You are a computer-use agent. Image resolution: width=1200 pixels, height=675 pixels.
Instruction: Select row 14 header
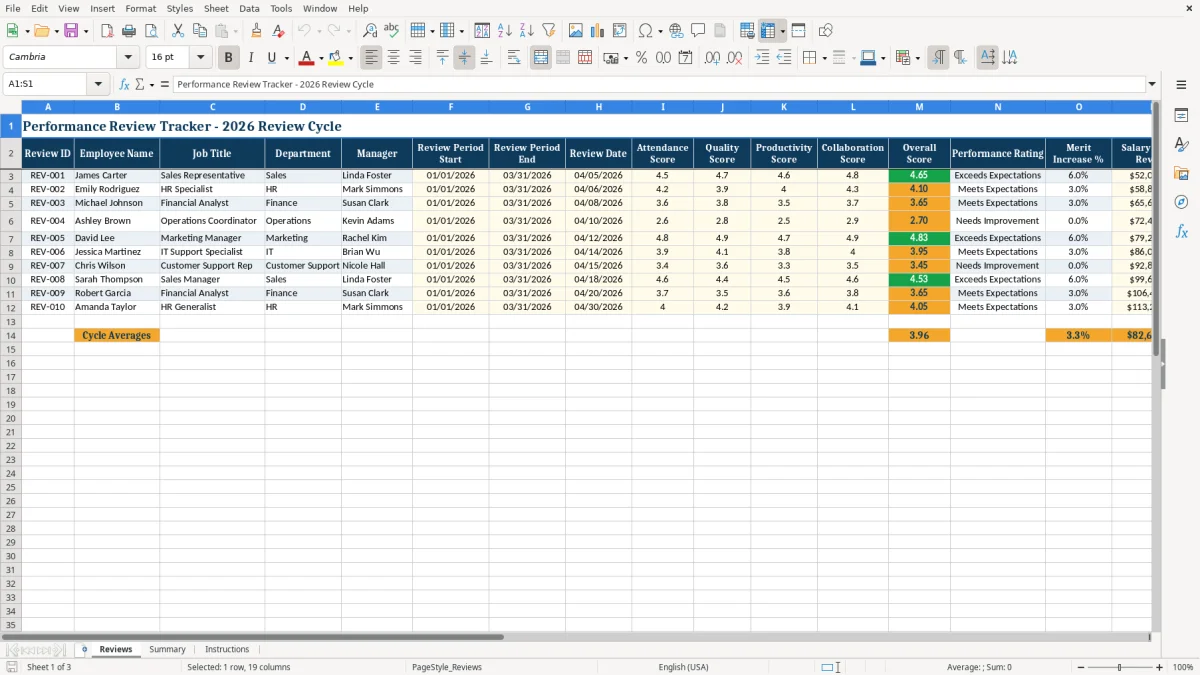pos(11,335)
